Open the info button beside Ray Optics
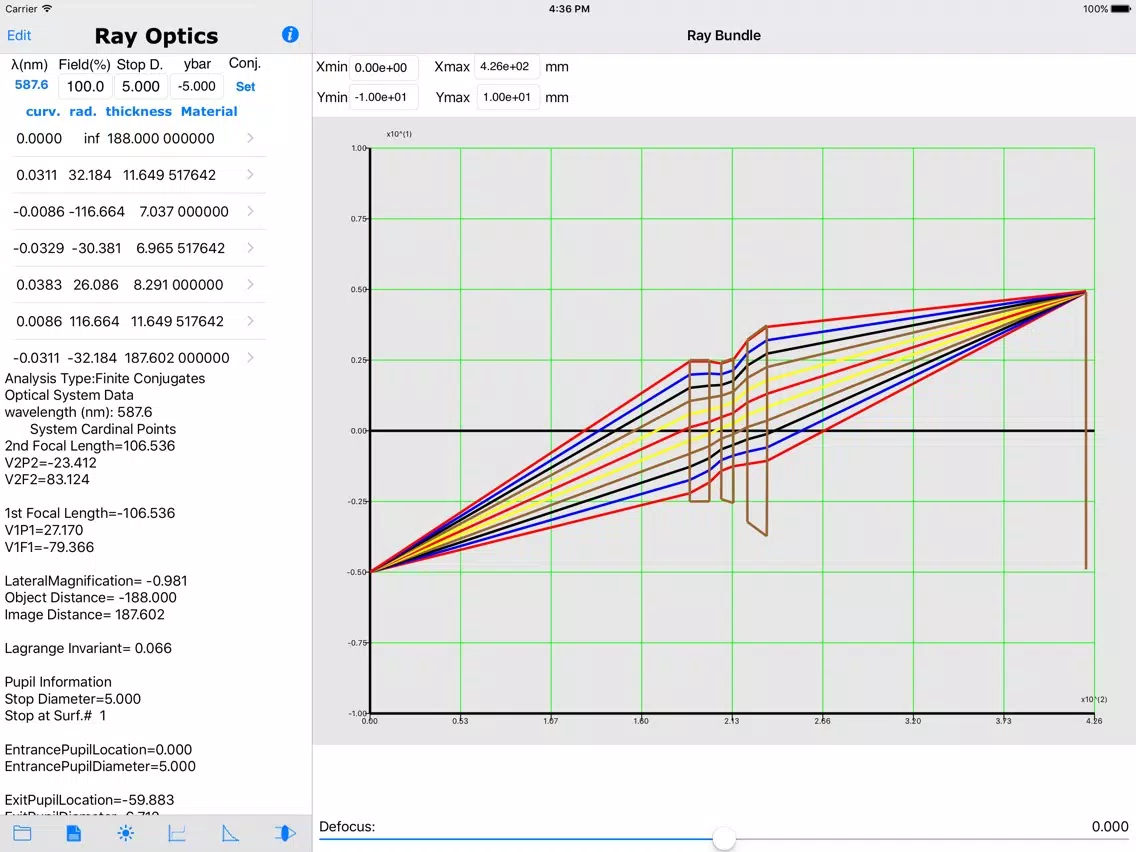This screenshot has width=1136, height=852. 290,35
